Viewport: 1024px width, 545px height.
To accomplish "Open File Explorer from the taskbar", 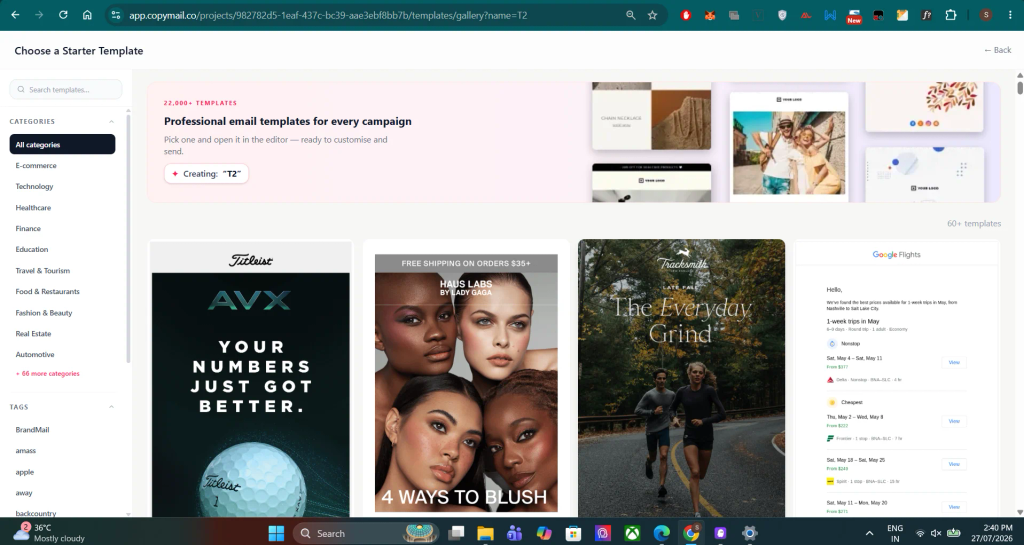I will [485, 533].
